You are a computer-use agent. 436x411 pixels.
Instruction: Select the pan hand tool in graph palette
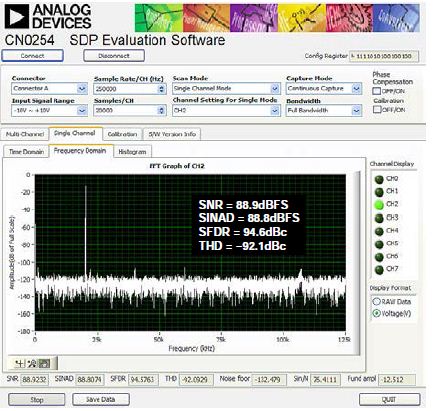coord(44,363)
